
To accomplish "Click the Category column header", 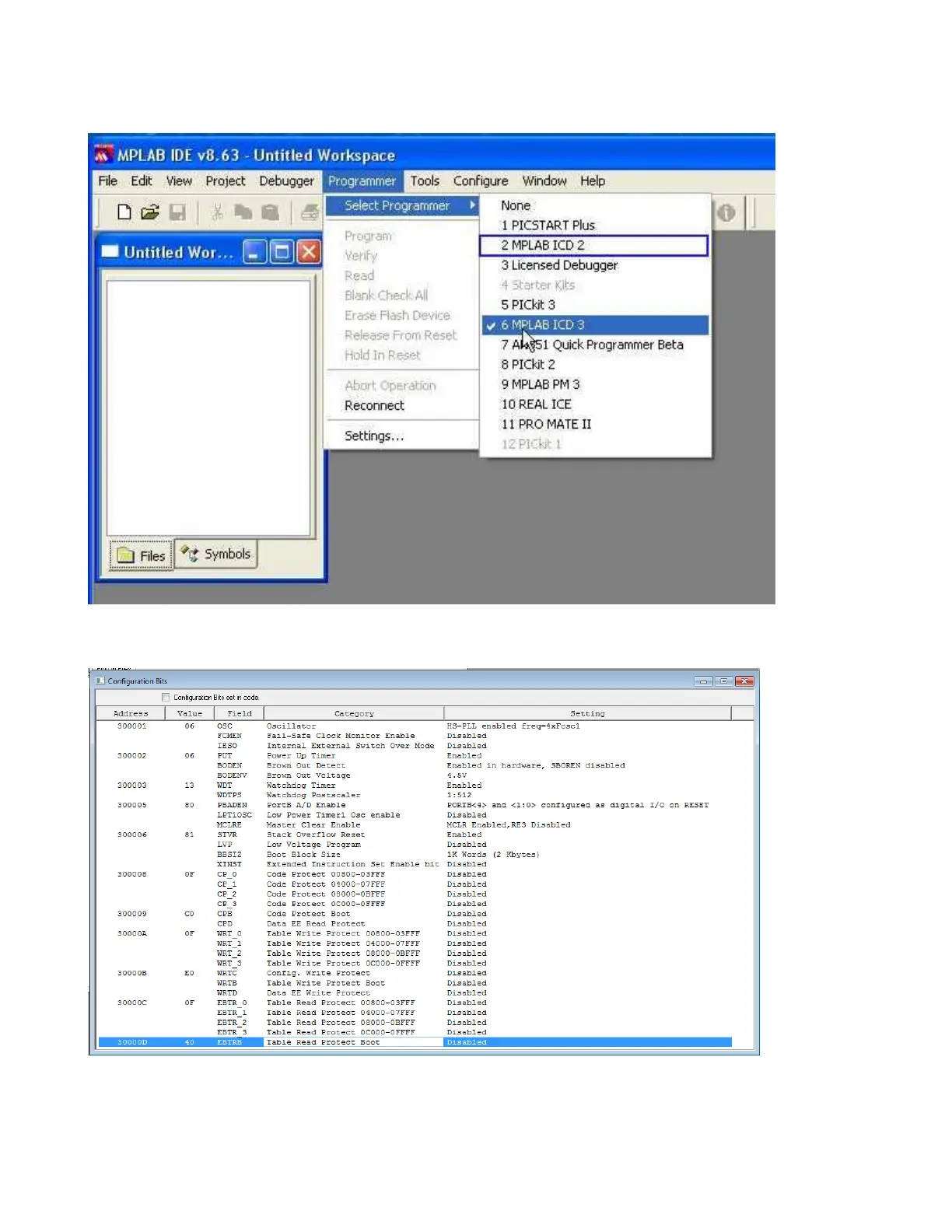I will click(354, 713).
